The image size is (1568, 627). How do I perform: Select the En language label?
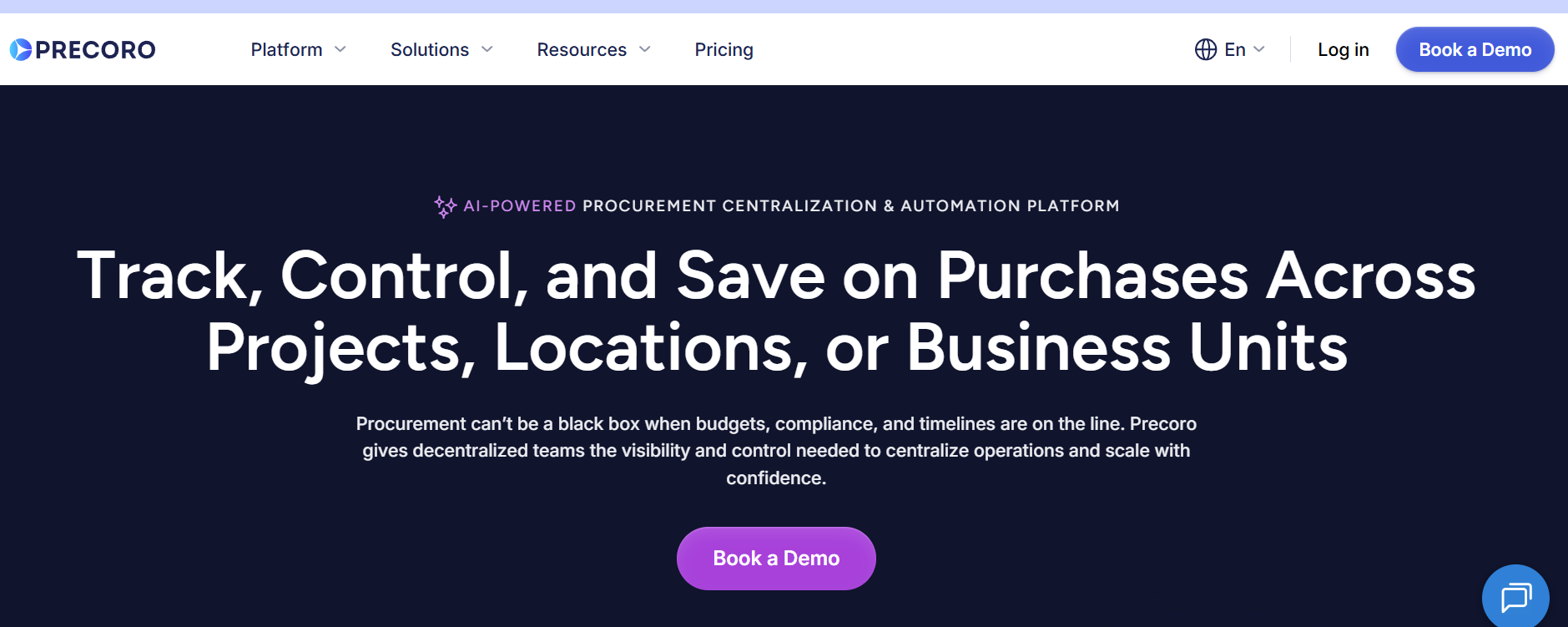click(1234, 50)
